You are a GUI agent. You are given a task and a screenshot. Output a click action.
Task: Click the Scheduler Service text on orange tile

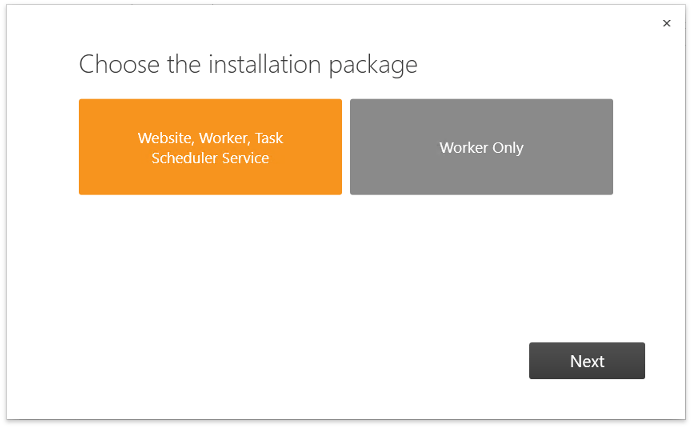[210, 158]
